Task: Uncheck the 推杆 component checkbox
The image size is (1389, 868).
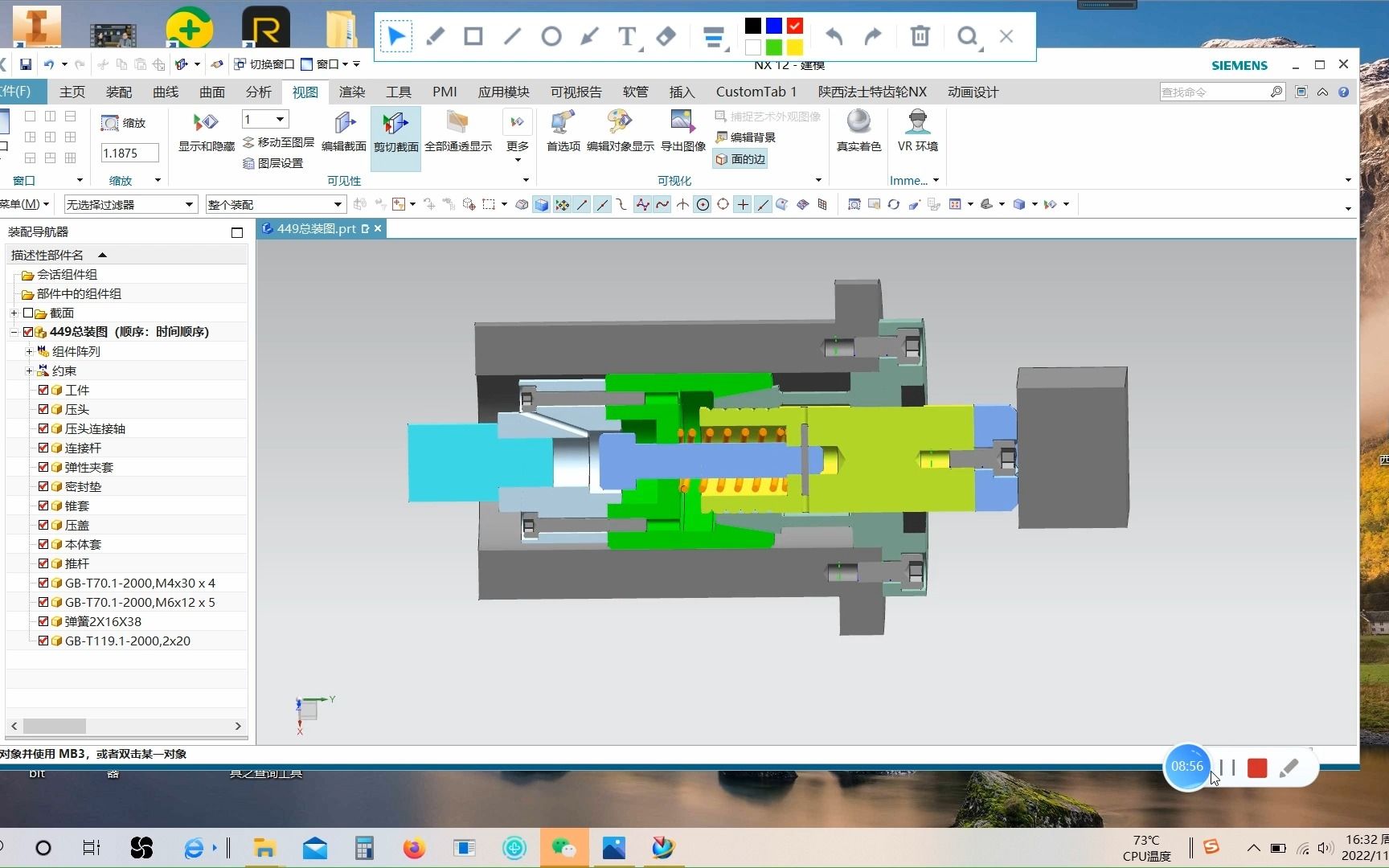Action: coord(43,563)
